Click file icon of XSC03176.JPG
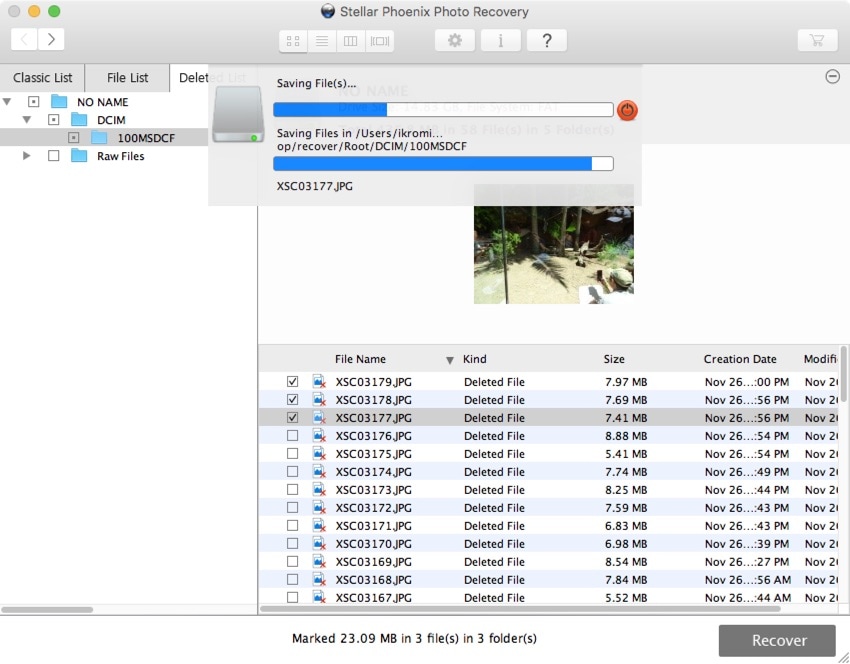Image resolution: width=850 pixels, height=664 pixels. pyautogui.click(x=319, y=435)
